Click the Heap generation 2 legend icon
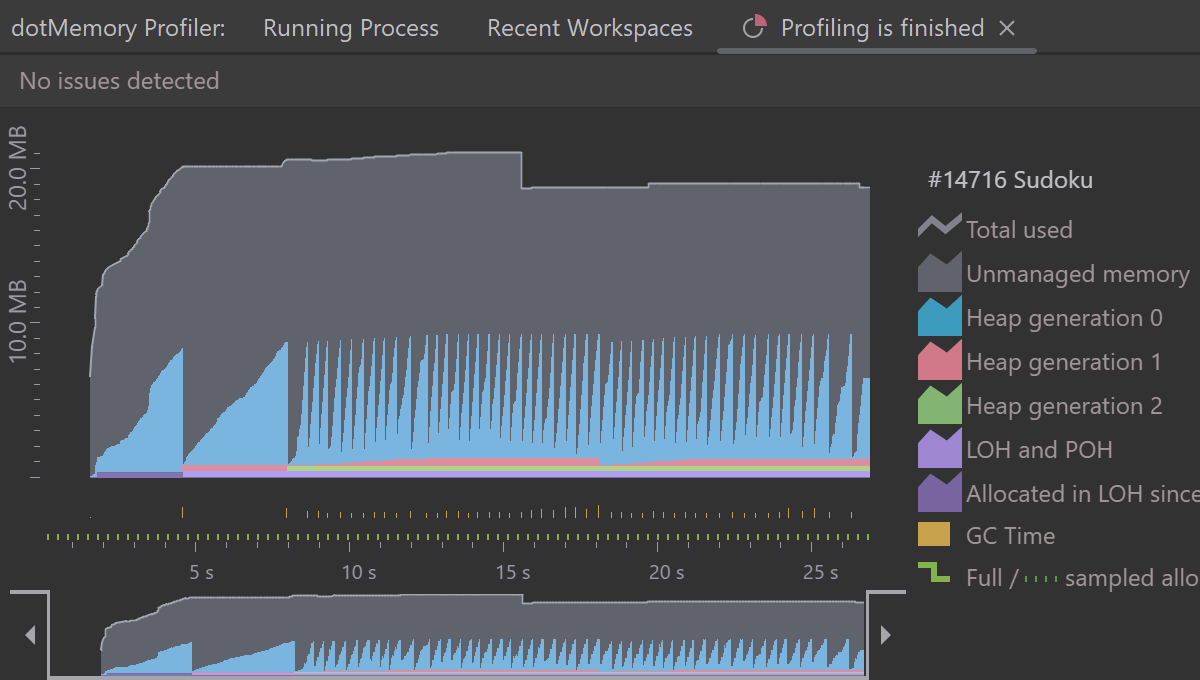 (939, 405)
